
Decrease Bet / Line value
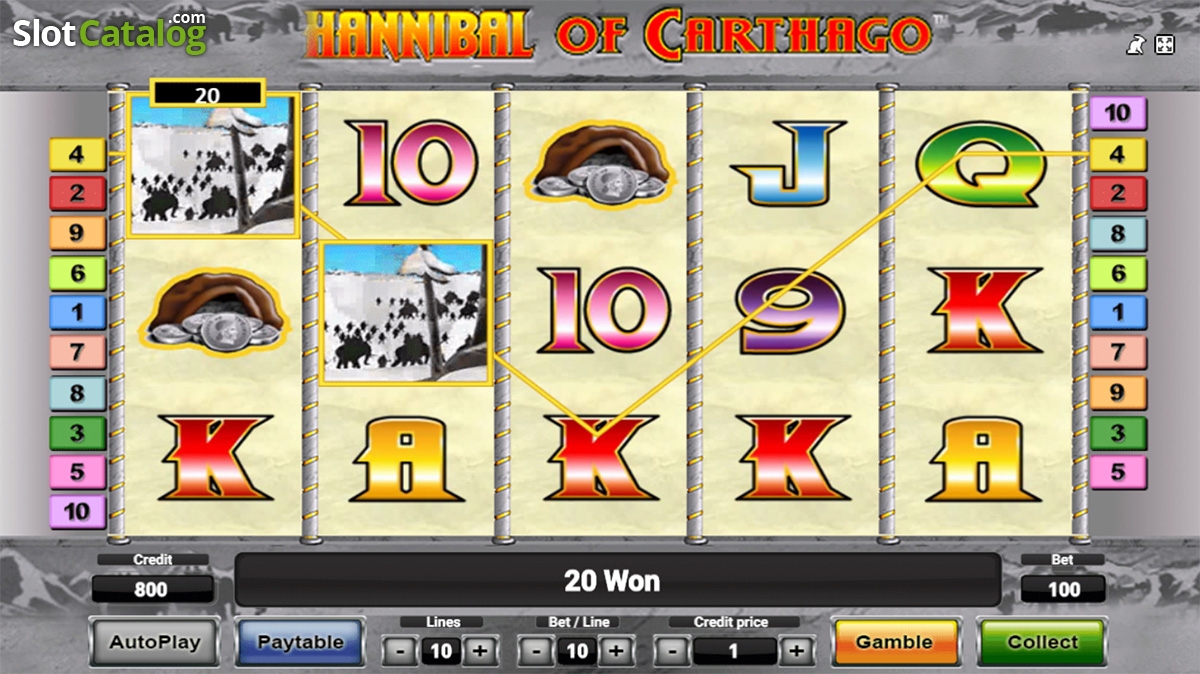(536, 652)
